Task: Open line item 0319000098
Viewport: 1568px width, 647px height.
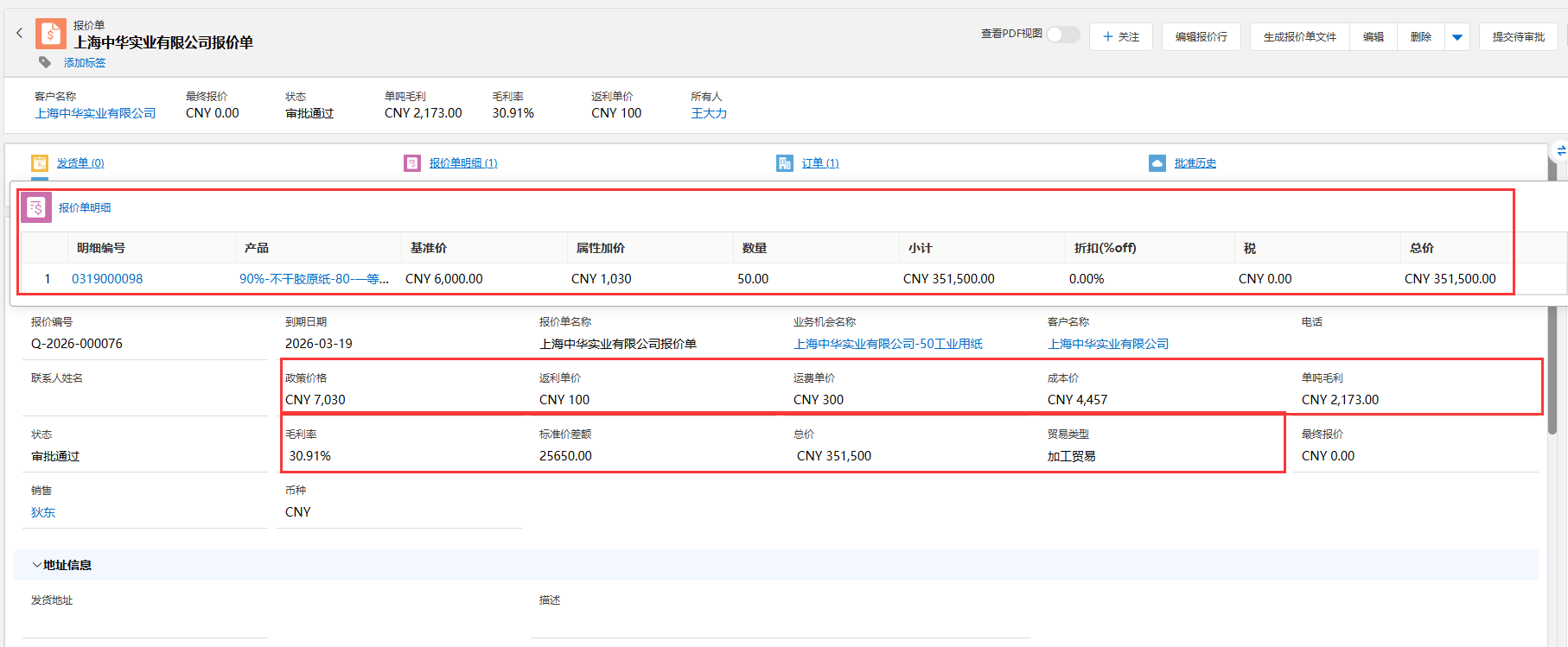Action: click(x=107, y=279)
